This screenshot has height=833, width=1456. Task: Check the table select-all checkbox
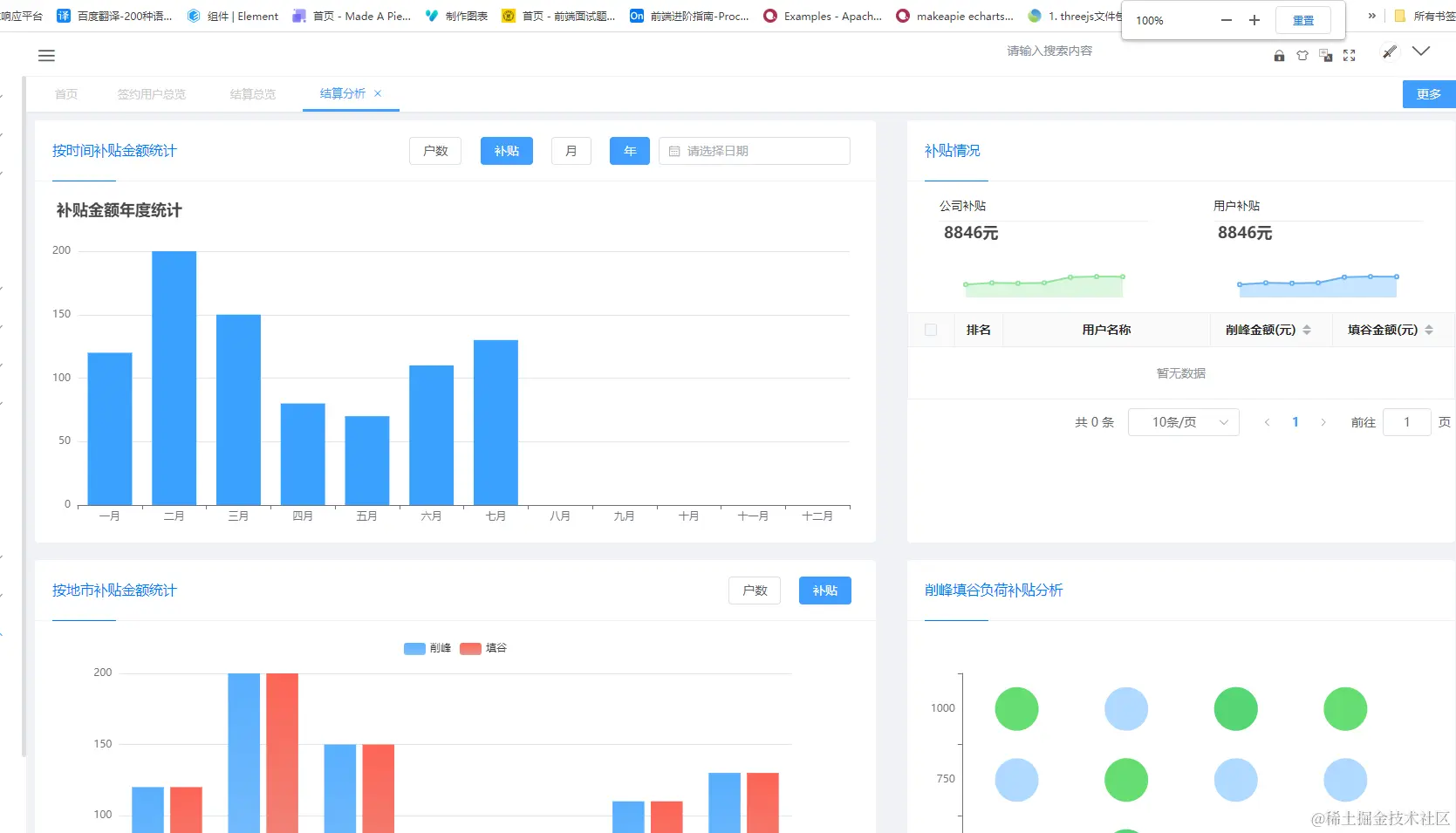[x=931, y=330]
